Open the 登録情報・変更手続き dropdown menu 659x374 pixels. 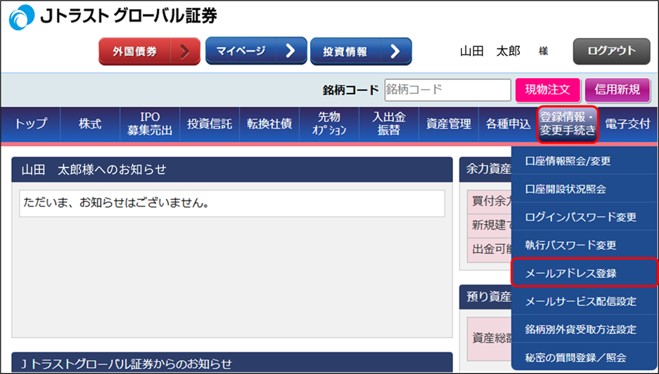[568, 124]
